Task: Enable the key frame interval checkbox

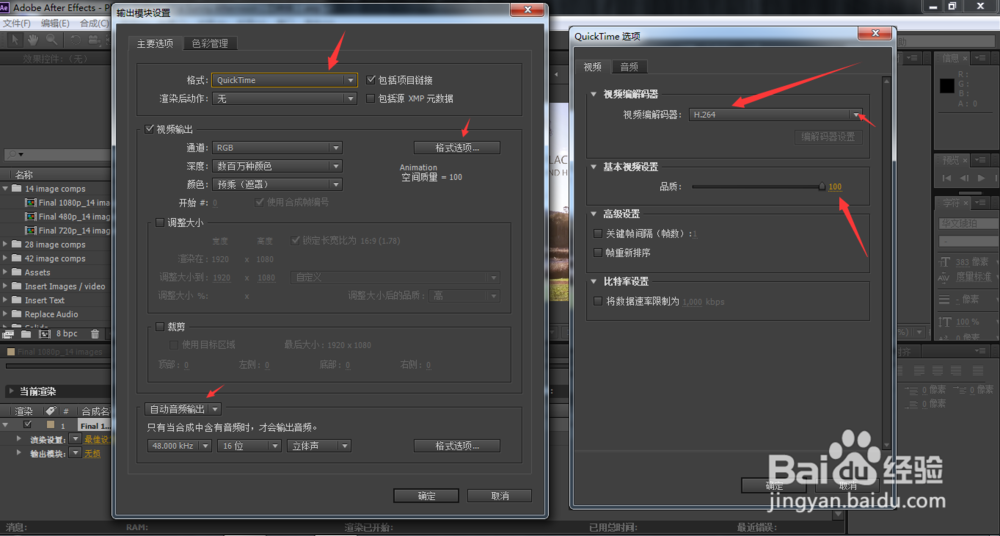Action: click(x=598, y=234)
